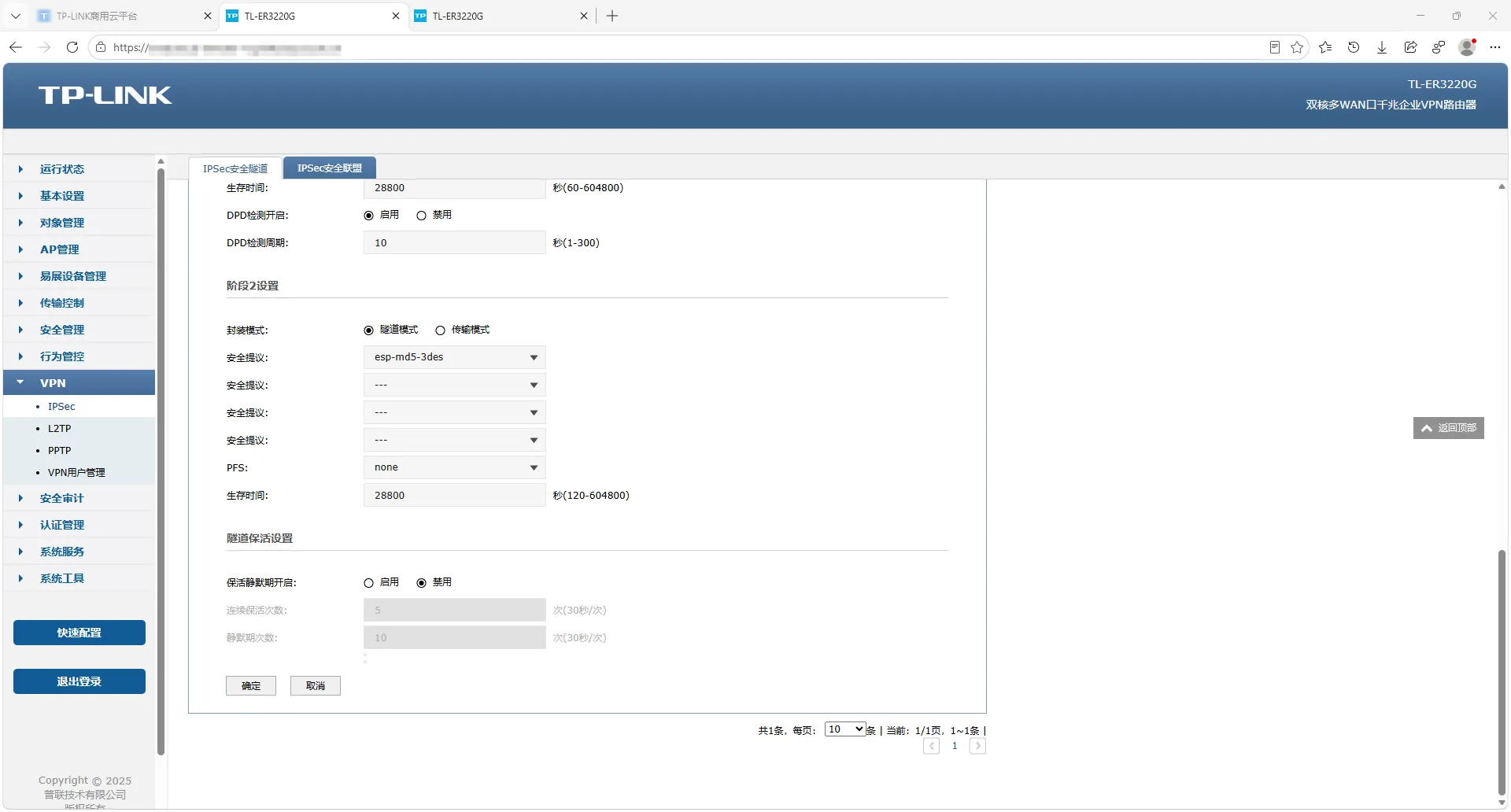Open the PFS dropdown set to none
1511x812 pixels.
click(x=454, y=467)
